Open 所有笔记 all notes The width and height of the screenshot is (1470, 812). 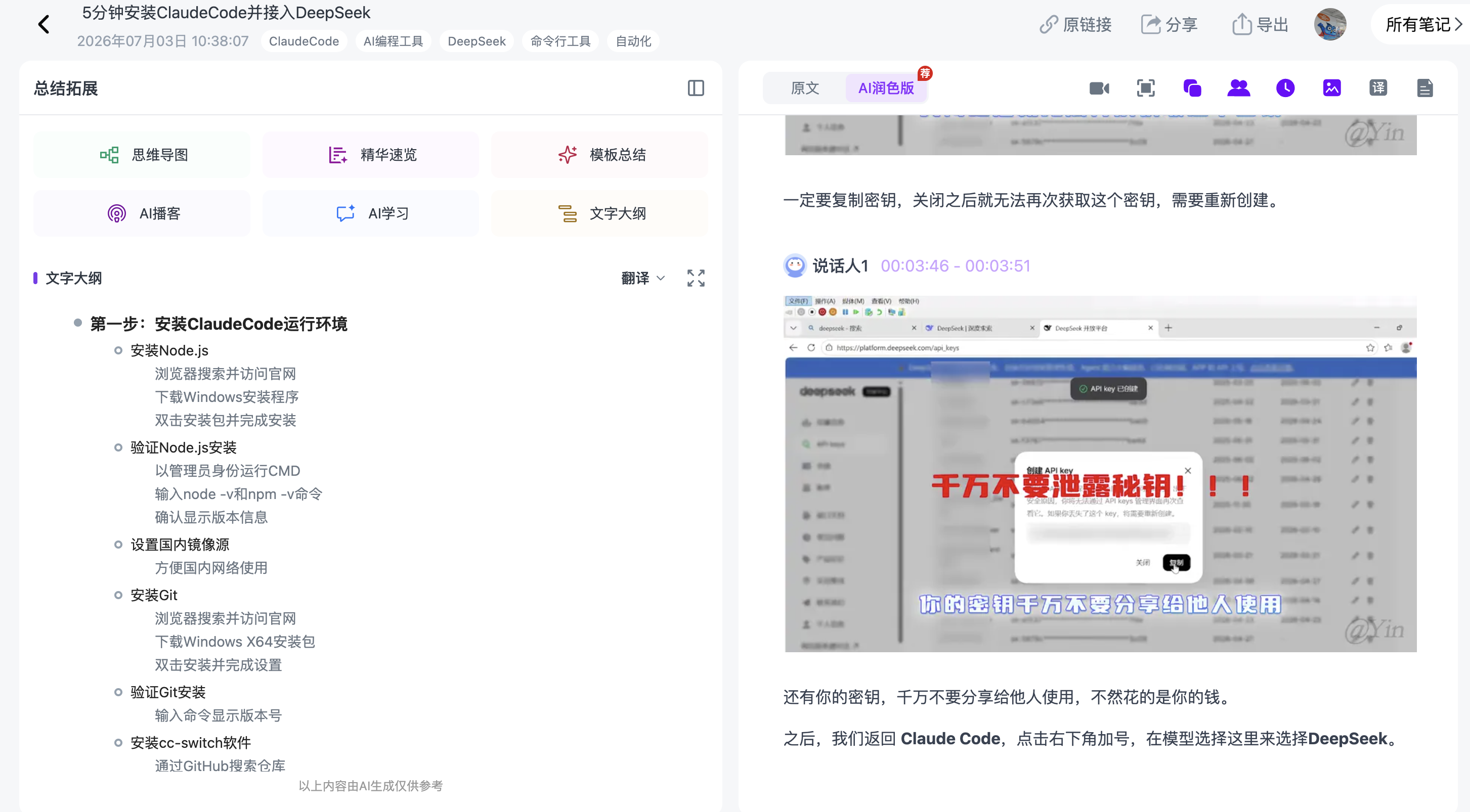pos(1423,24)
